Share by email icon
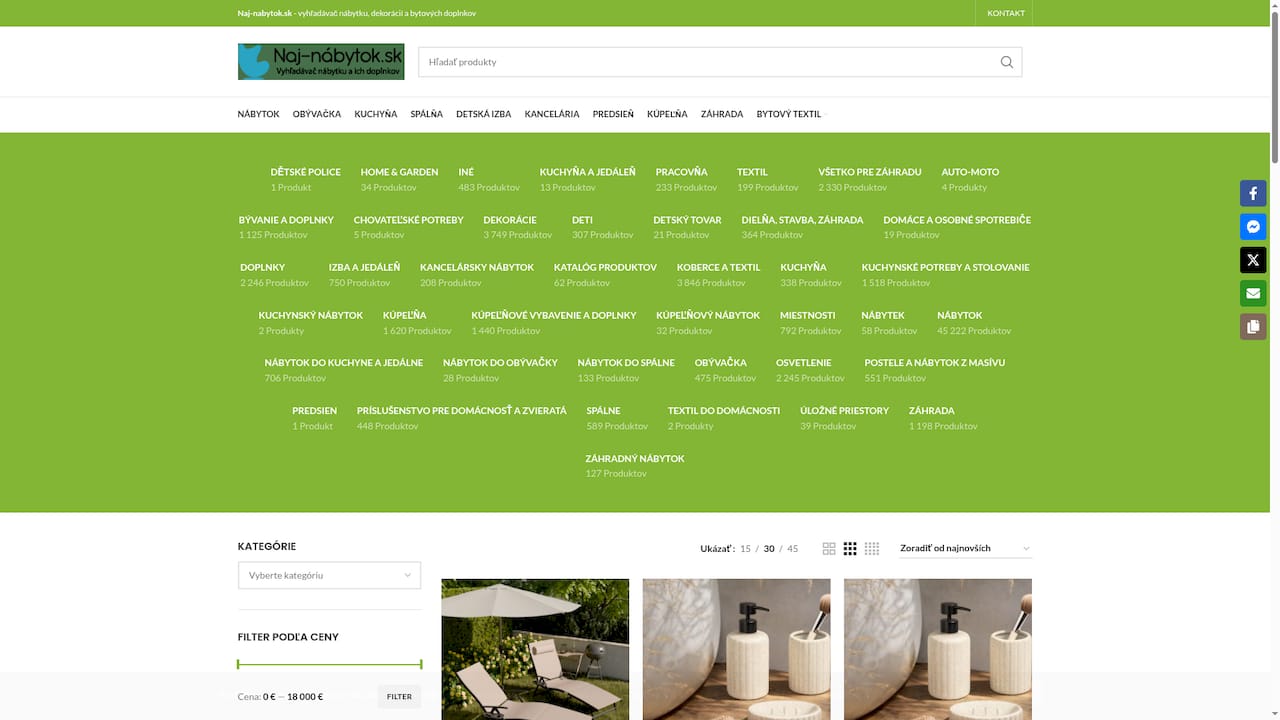Screen dimensions: 1280x720 point(1253,293)
